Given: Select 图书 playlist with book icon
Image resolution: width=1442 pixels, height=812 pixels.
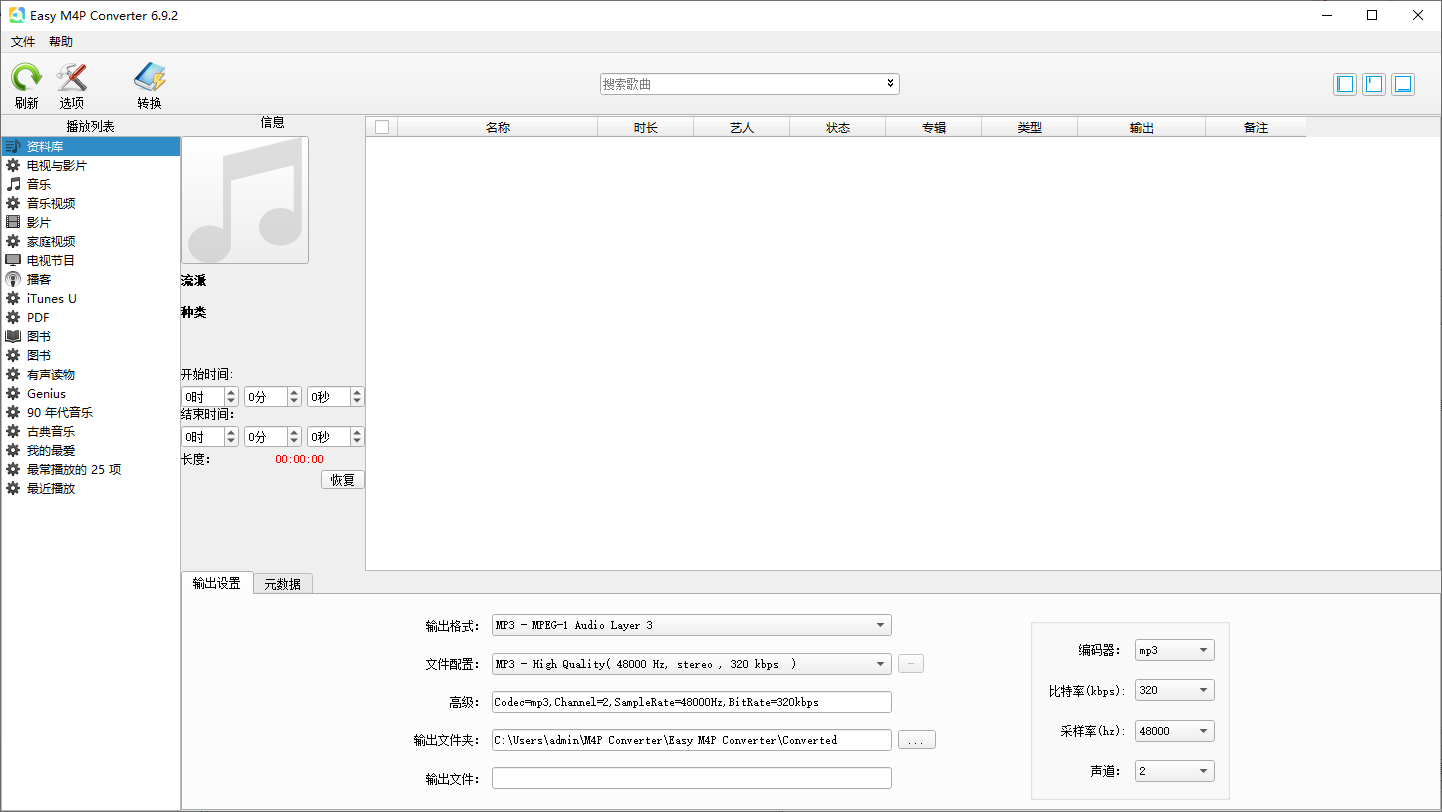Looking at the screenshot, I should tap(91, 336).
